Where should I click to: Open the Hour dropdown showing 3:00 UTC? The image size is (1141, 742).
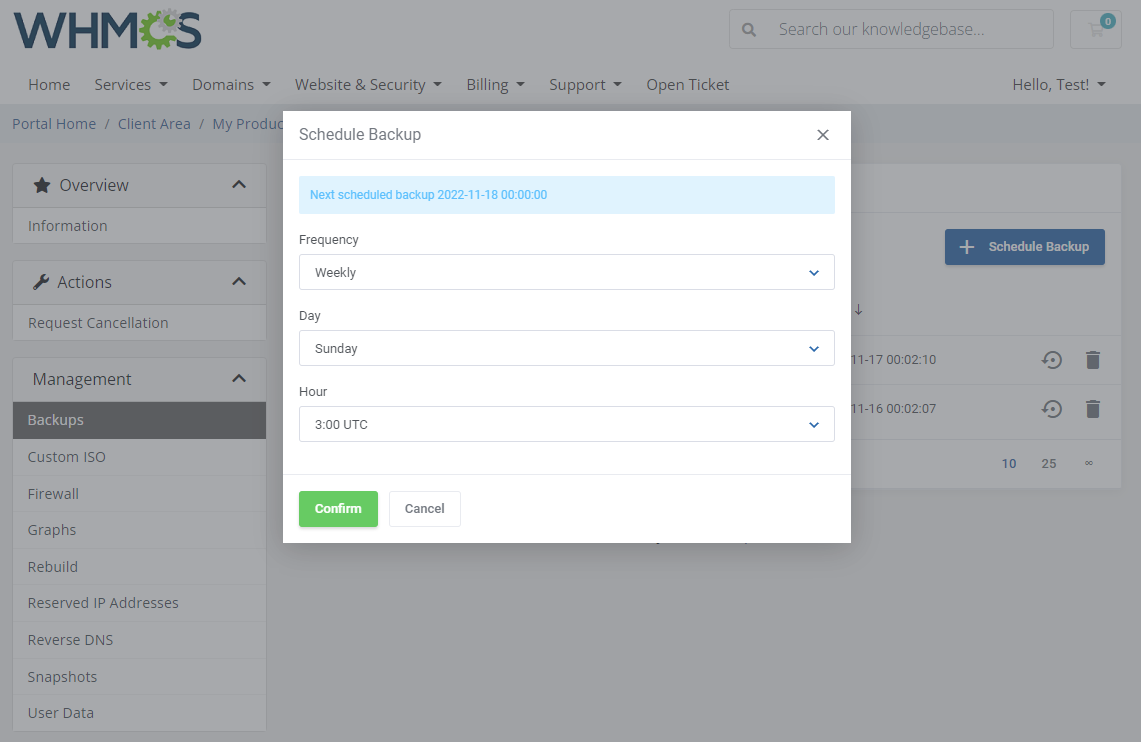tap(567, 424)
